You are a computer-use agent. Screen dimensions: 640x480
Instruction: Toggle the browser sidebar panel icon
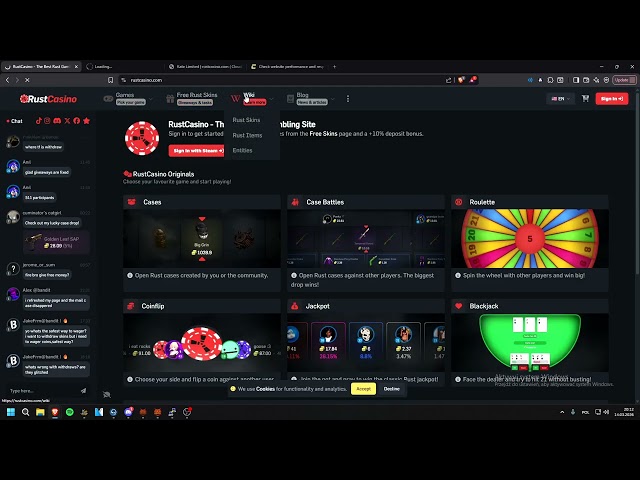click(x=576, y=80)
